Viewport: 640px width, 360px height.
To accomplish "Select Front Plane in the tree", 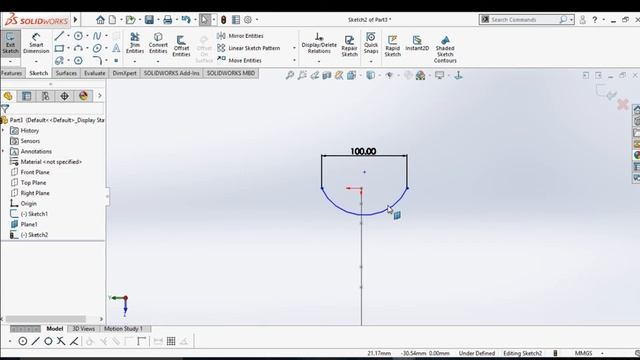I will 35,172.
